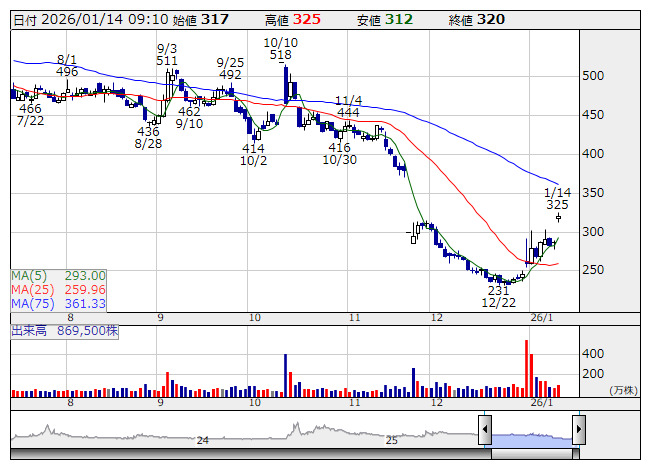The image size is (653, 470).
Task: Click the 416 10/30 low annotation
Action: coord(340,154)
